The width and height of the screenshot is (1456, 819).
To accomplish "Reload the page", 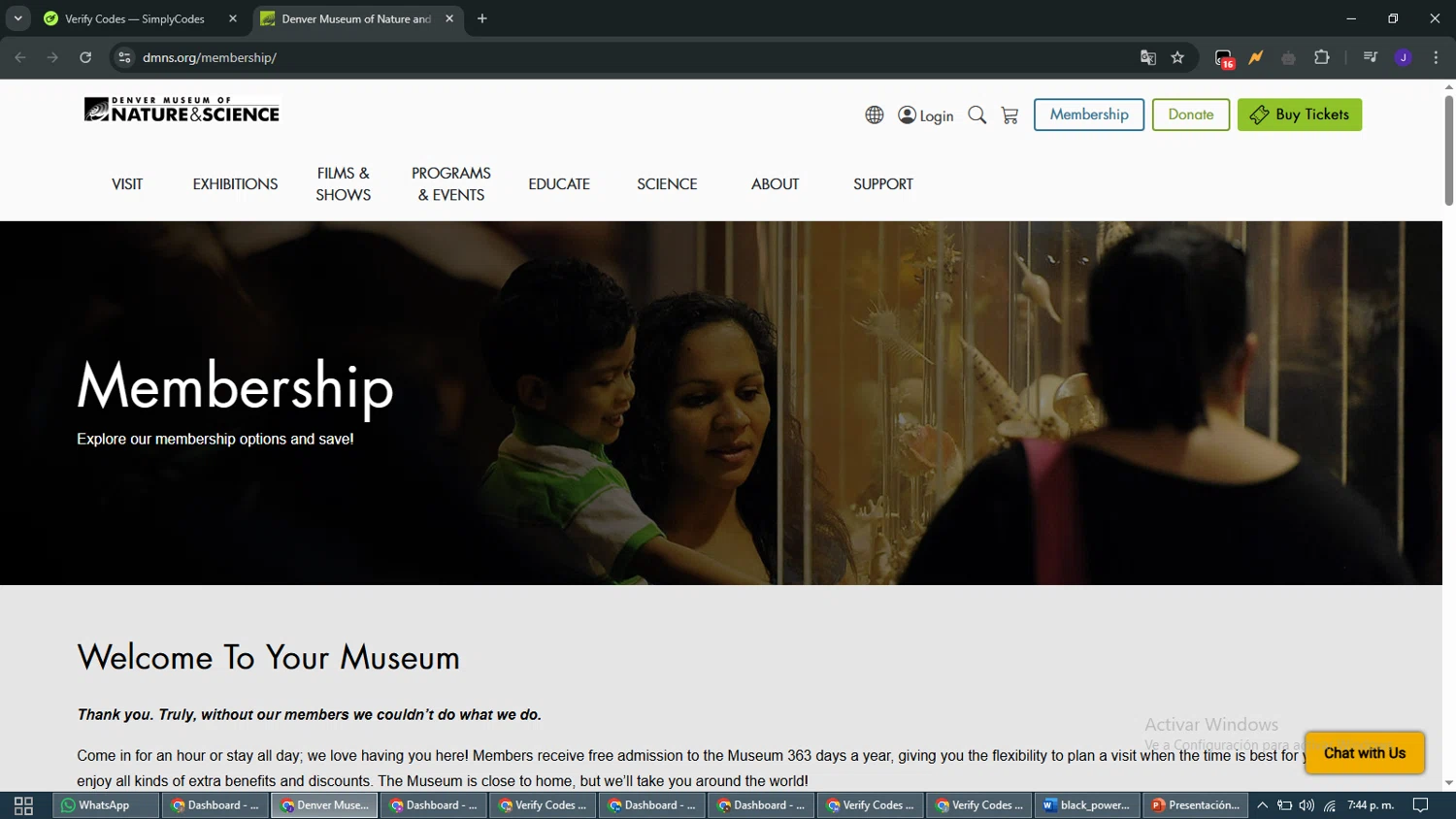I will click(85, 57).
